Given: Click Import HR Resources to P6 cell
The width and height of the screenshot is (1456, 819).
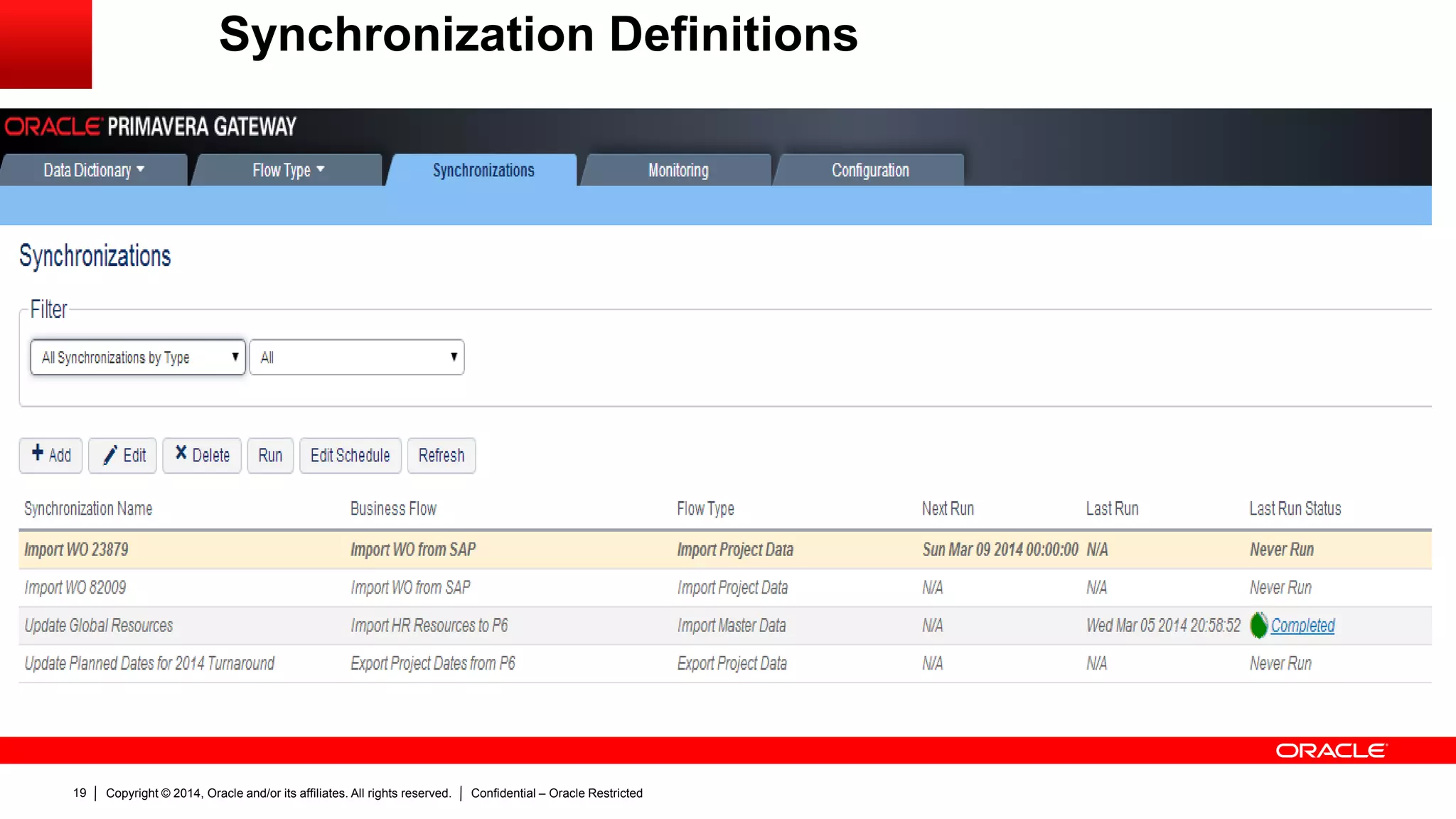Looking at the screenshot, I should coord(429,626).
